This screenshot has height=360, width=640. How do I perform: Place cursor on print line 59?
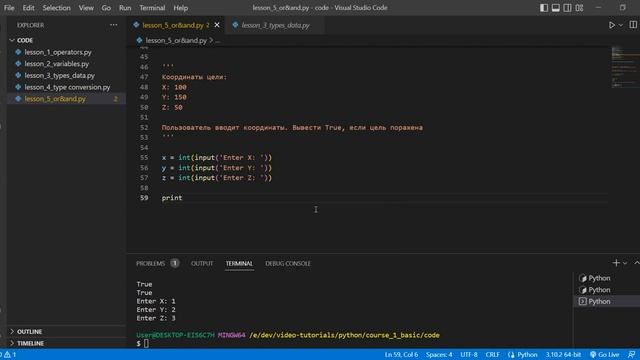[172, 198]
